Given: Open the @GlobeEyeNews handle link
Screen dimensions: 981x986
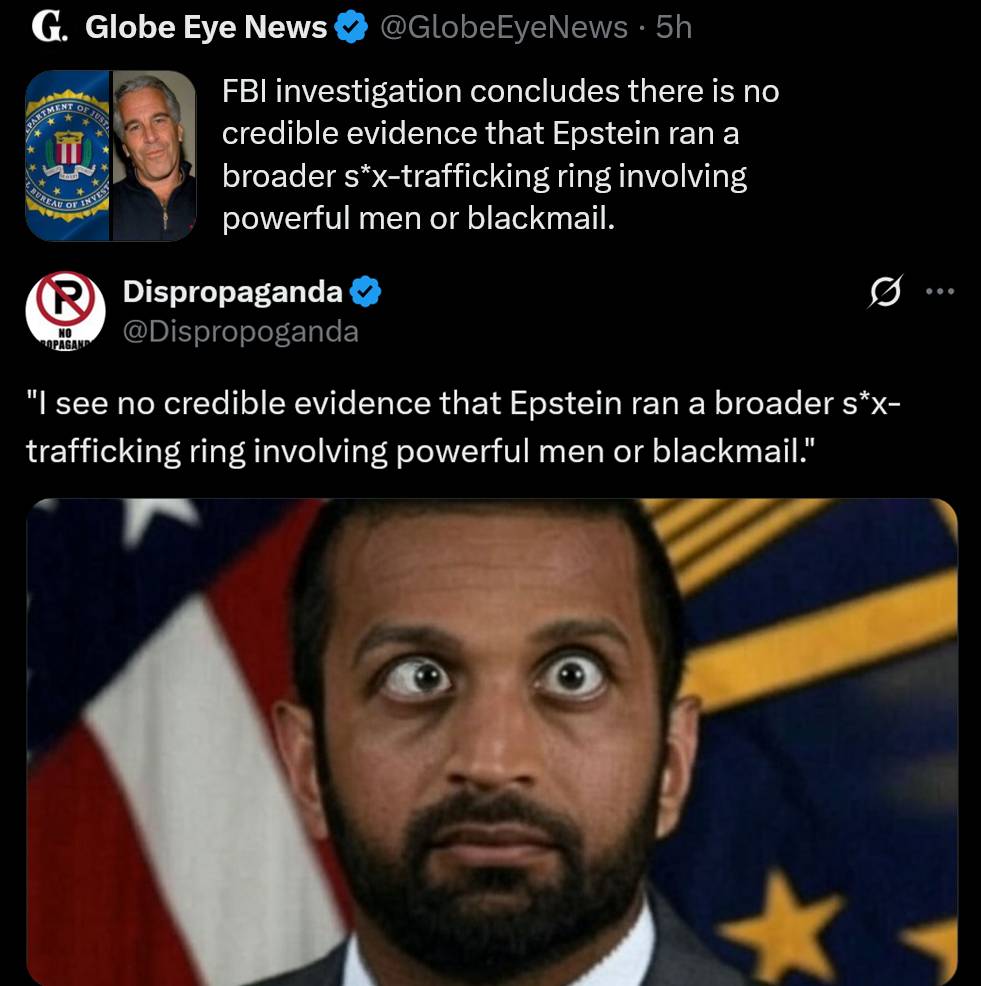Looking at the screenshot, I should 504,27.
